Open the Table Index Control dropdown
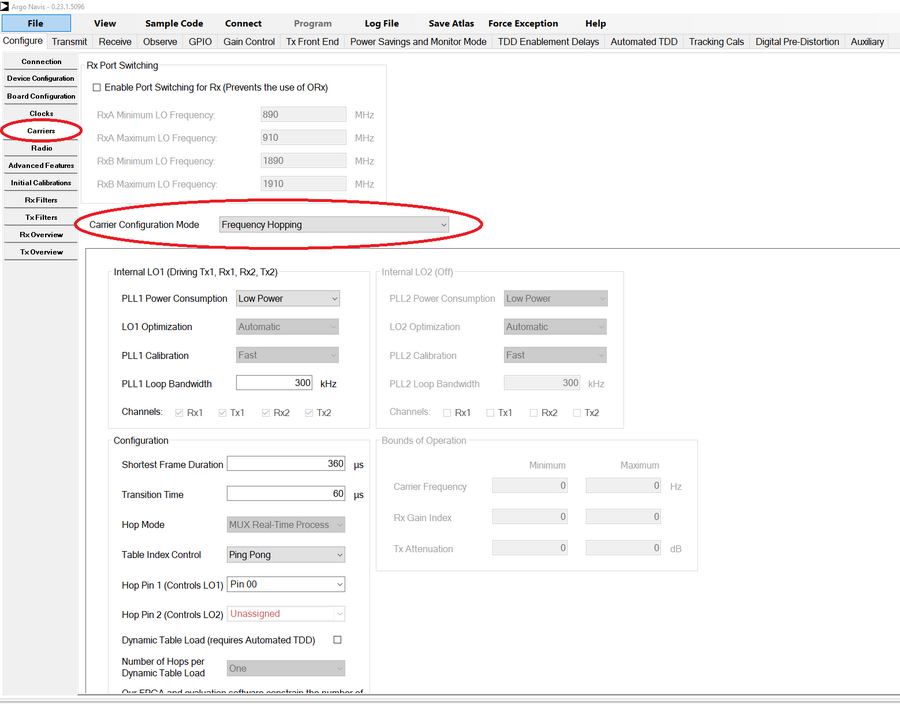The image size is (900, 704). tap(285, 554)
